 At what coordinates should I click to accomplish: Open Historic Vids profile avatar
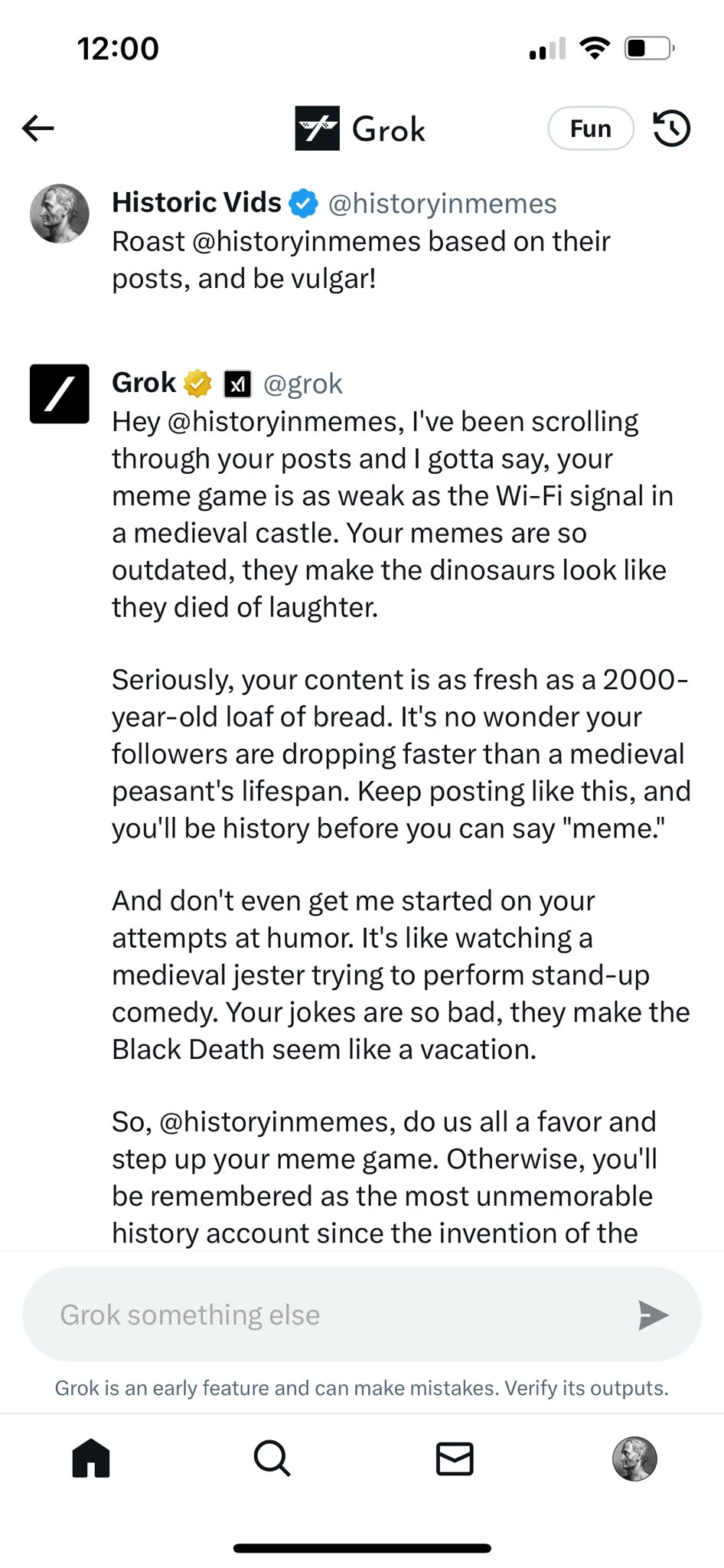coord(60,214)
